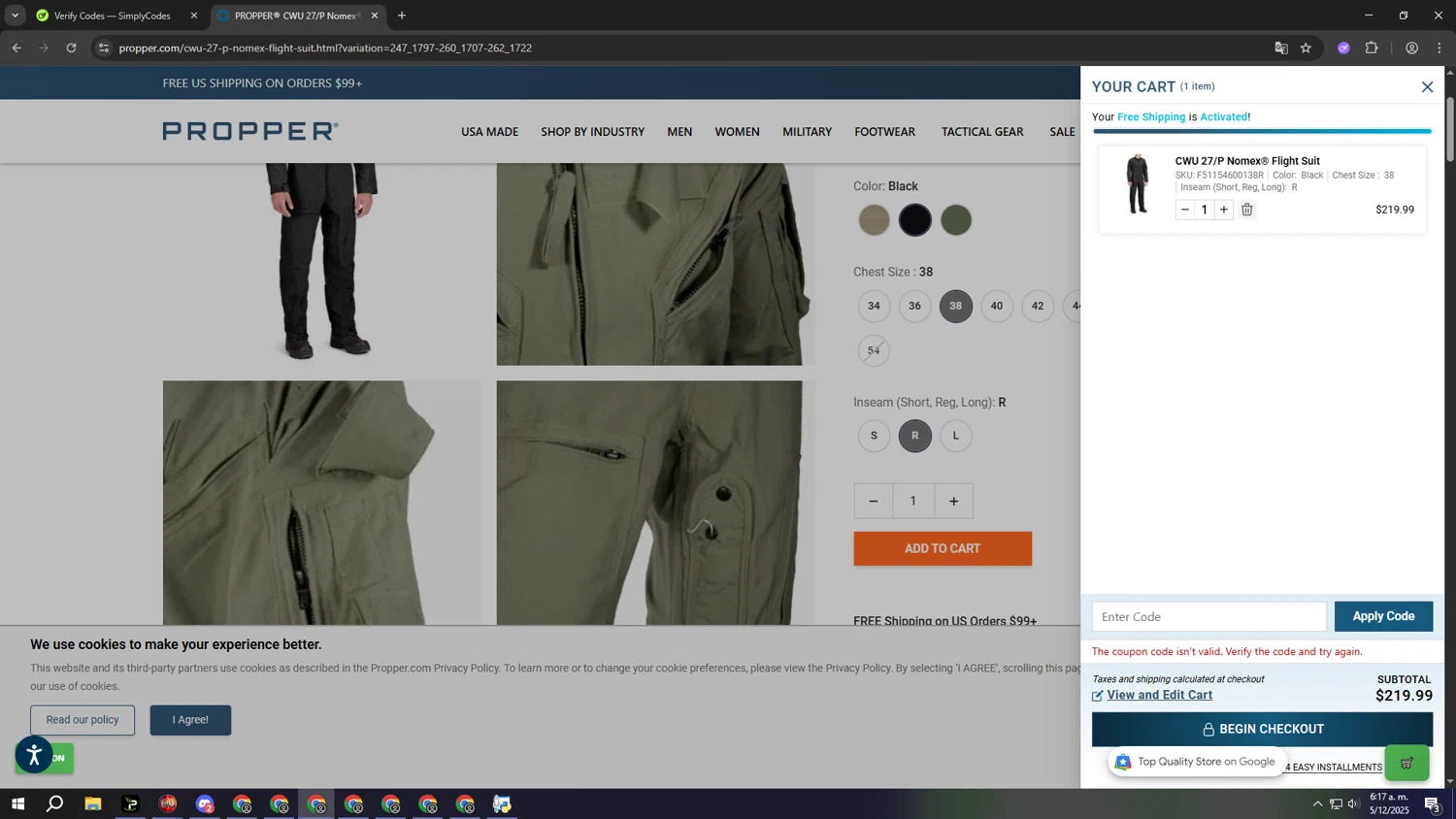Open the volume control icon
Image resolution: width=1456 pixels, height=819 pixels.
[x=1353, y=803]
